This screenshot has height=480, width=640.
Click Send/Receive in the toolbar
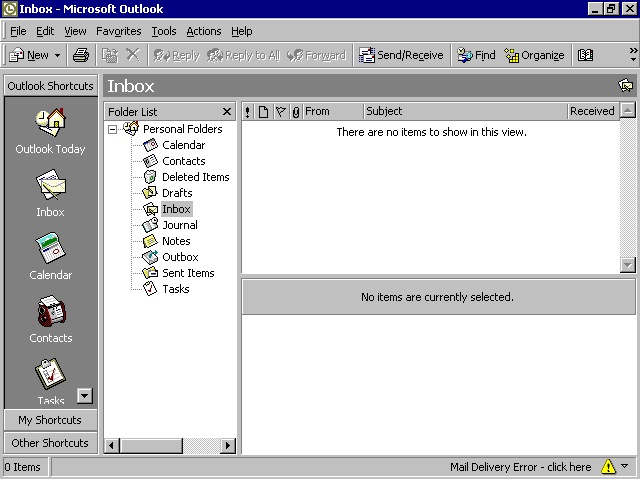tap(401, 55)
